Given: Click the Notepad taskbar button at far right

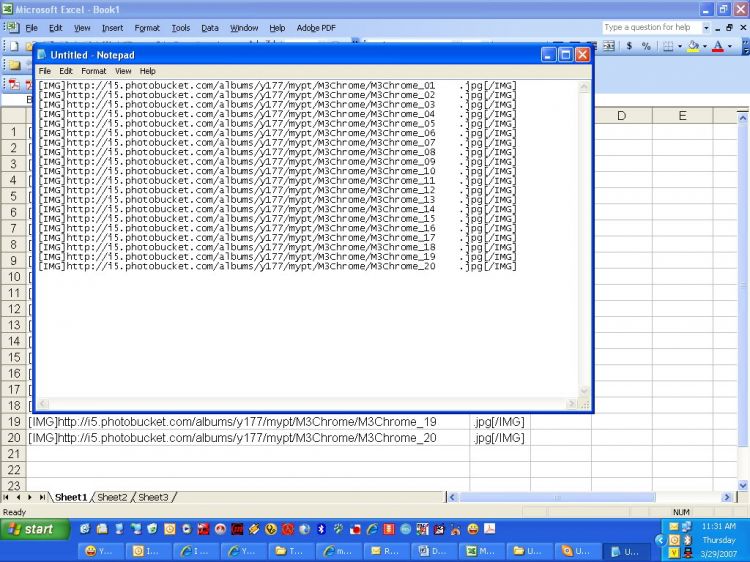Looking at the screenshot, I should tap(626, 551).
